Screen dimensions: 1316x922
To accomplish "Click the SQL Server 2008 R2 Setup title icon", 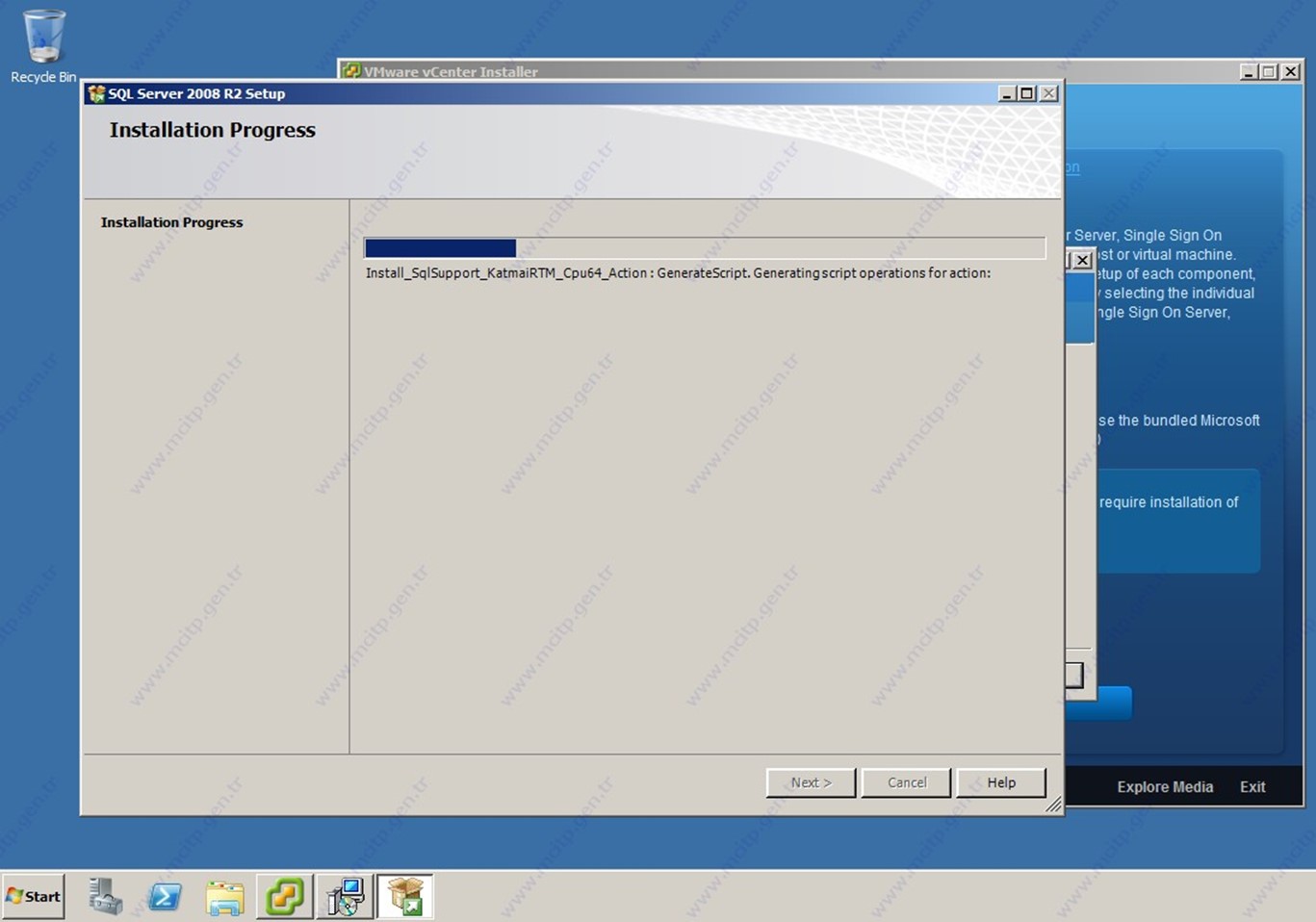I will pyautogui.click(x=96, y=93).
